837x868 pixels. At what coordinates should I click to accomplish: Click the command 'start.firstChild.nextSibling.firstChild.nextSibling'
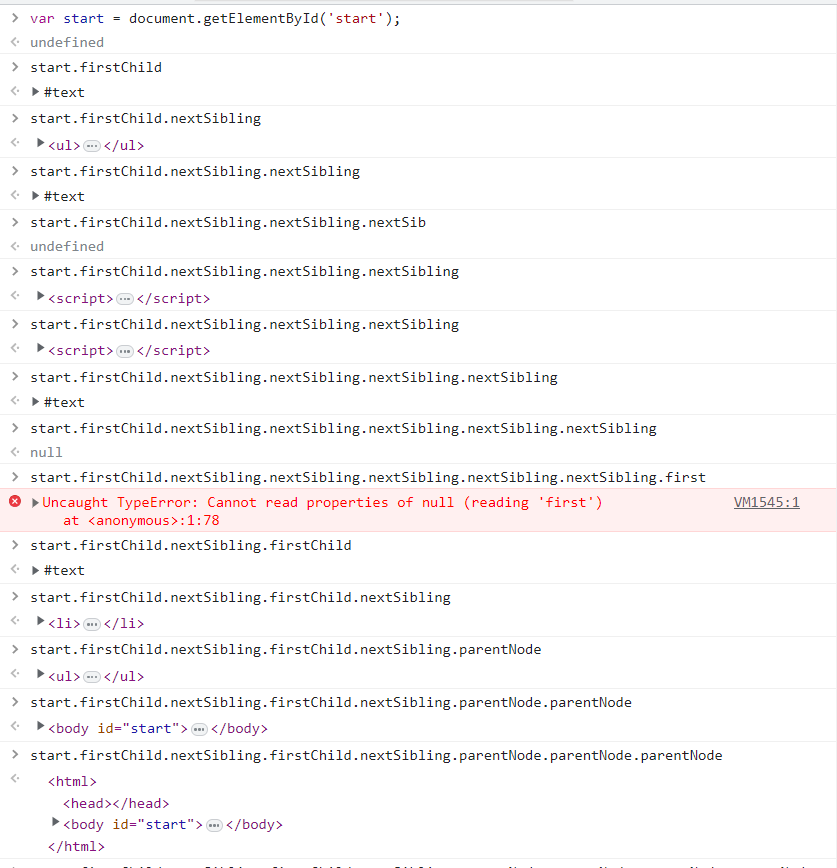coord(240,598)
